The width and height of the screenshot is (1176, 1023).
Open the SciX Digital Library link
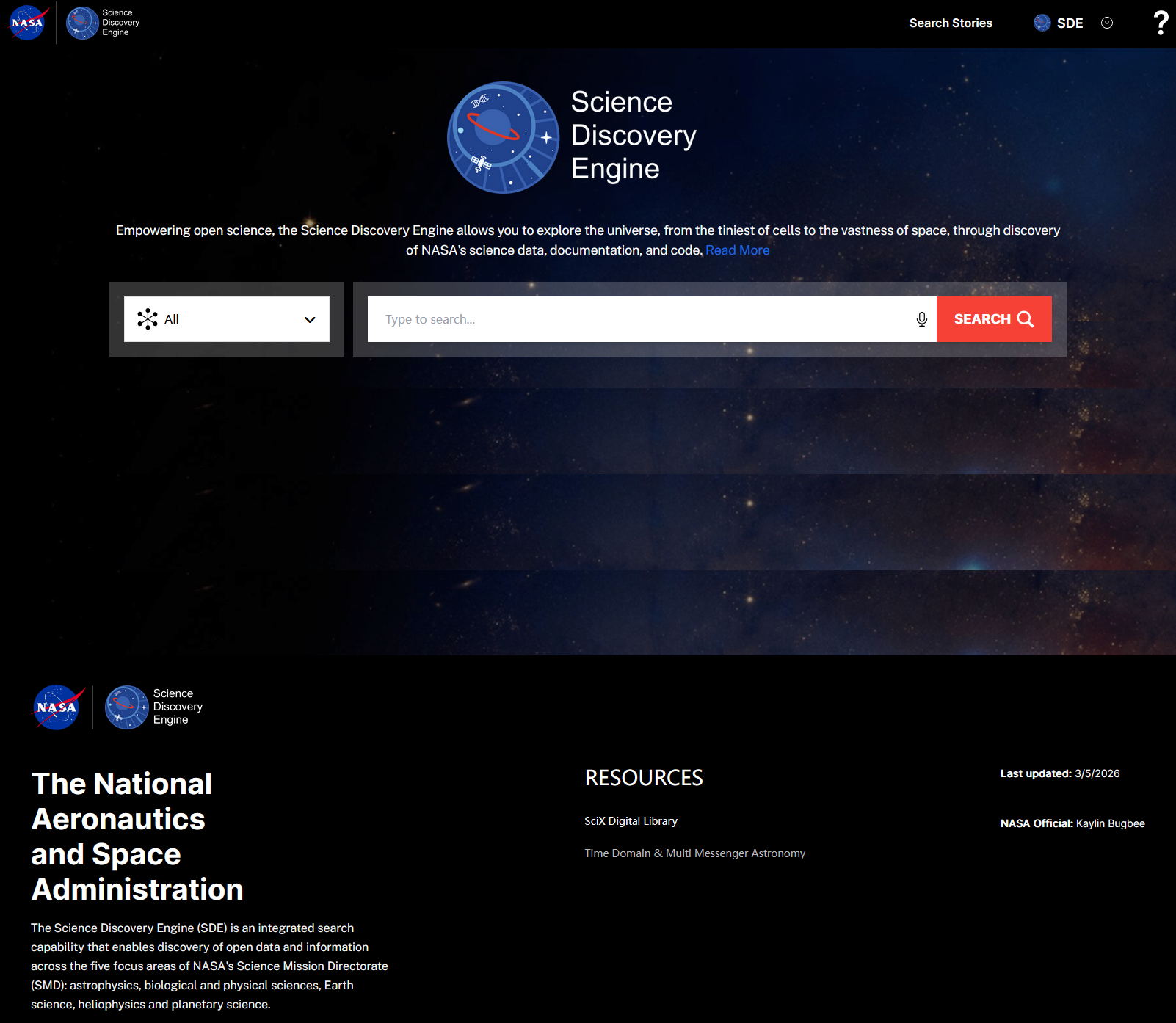click(631, 821)
